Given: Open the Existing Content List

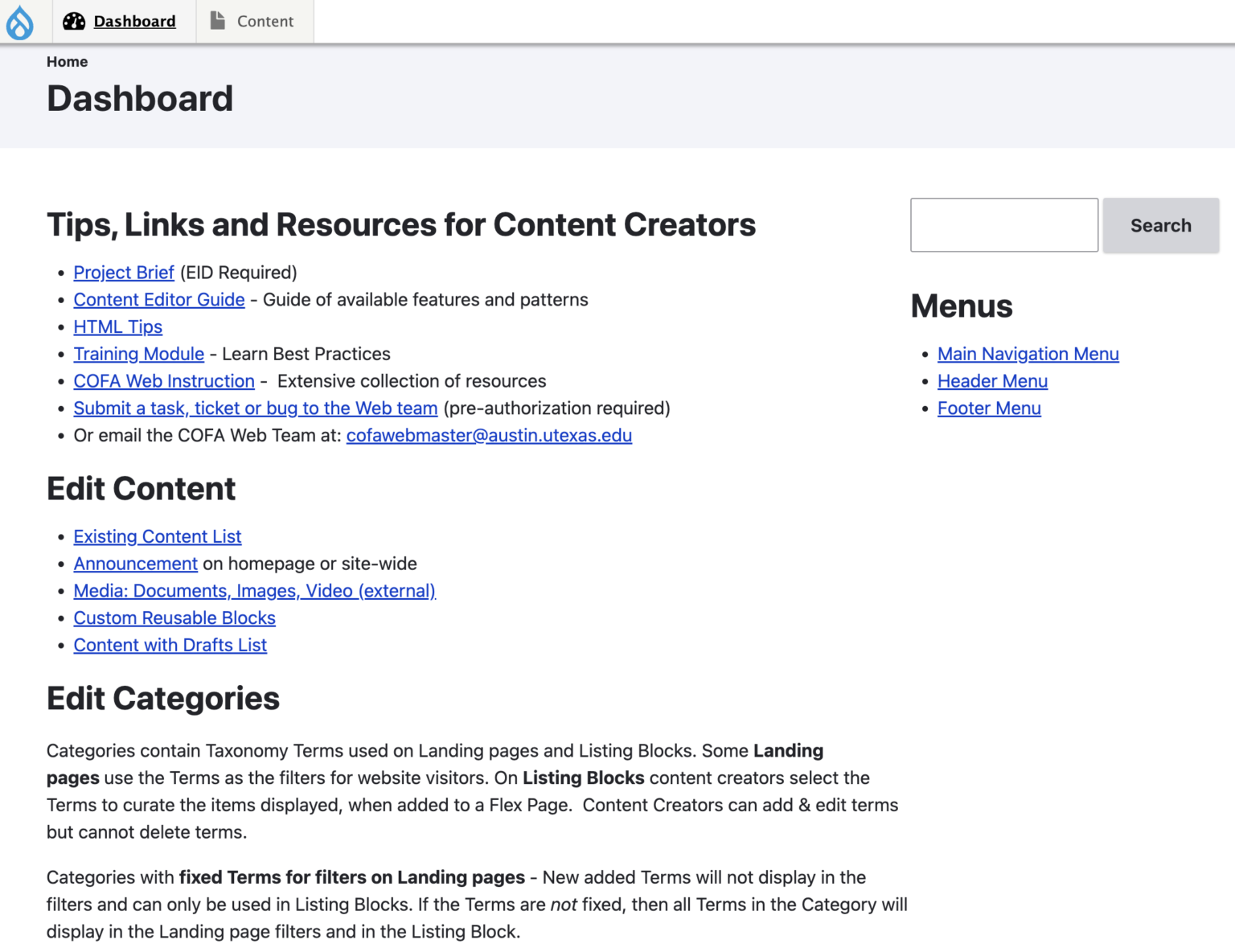Looking at the screenshot, I should point(157,536).
